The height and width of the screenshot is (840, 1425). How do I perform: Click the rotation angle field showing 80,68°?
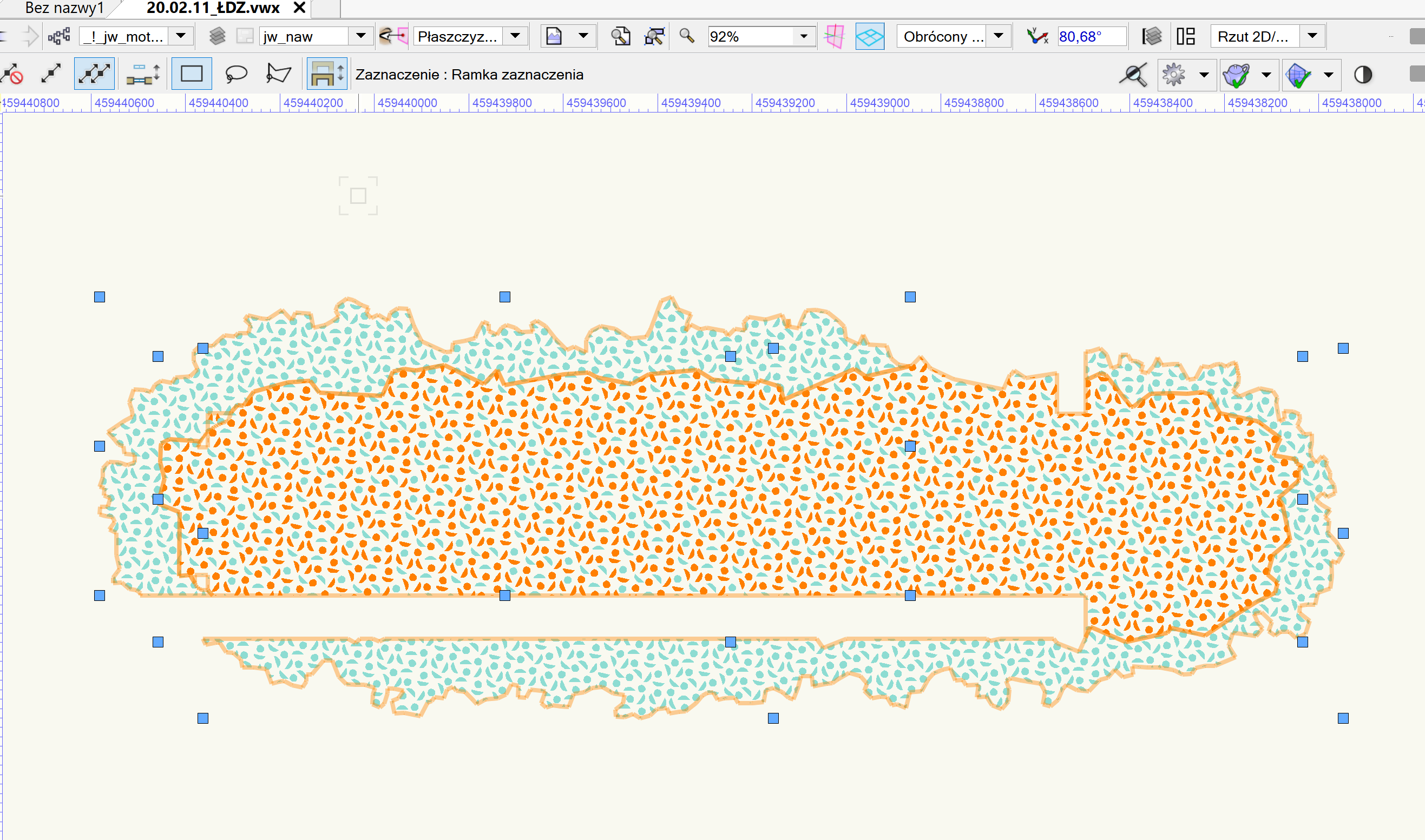click(x=1092, y=36)
